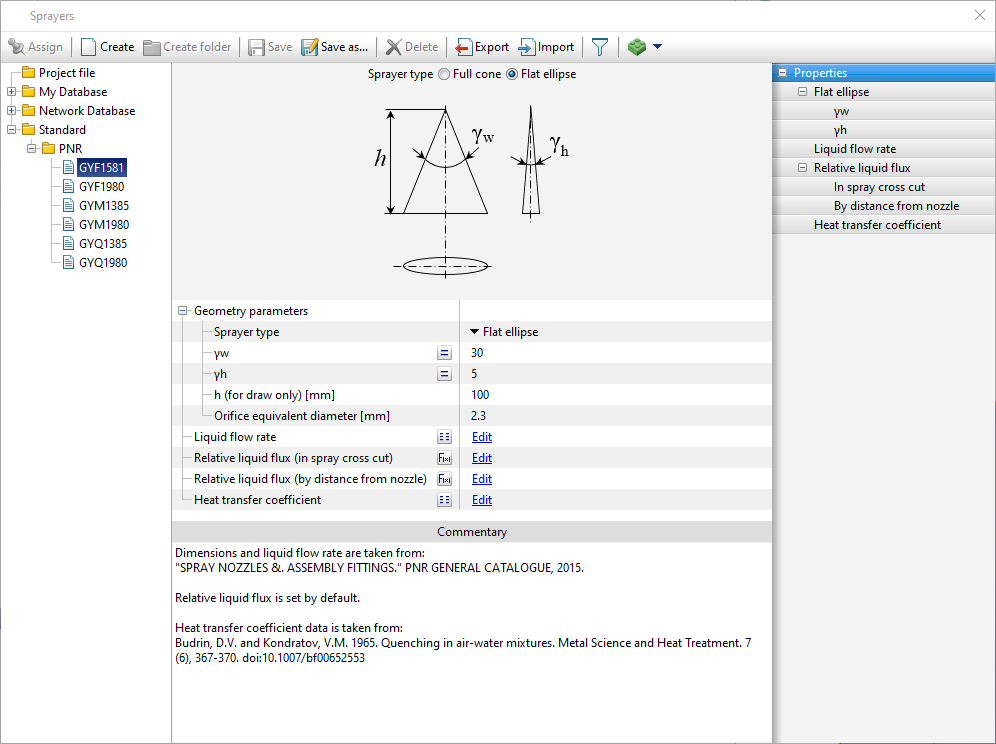Click the filter funnel icon
996x744 pixels.
point(599,47)
